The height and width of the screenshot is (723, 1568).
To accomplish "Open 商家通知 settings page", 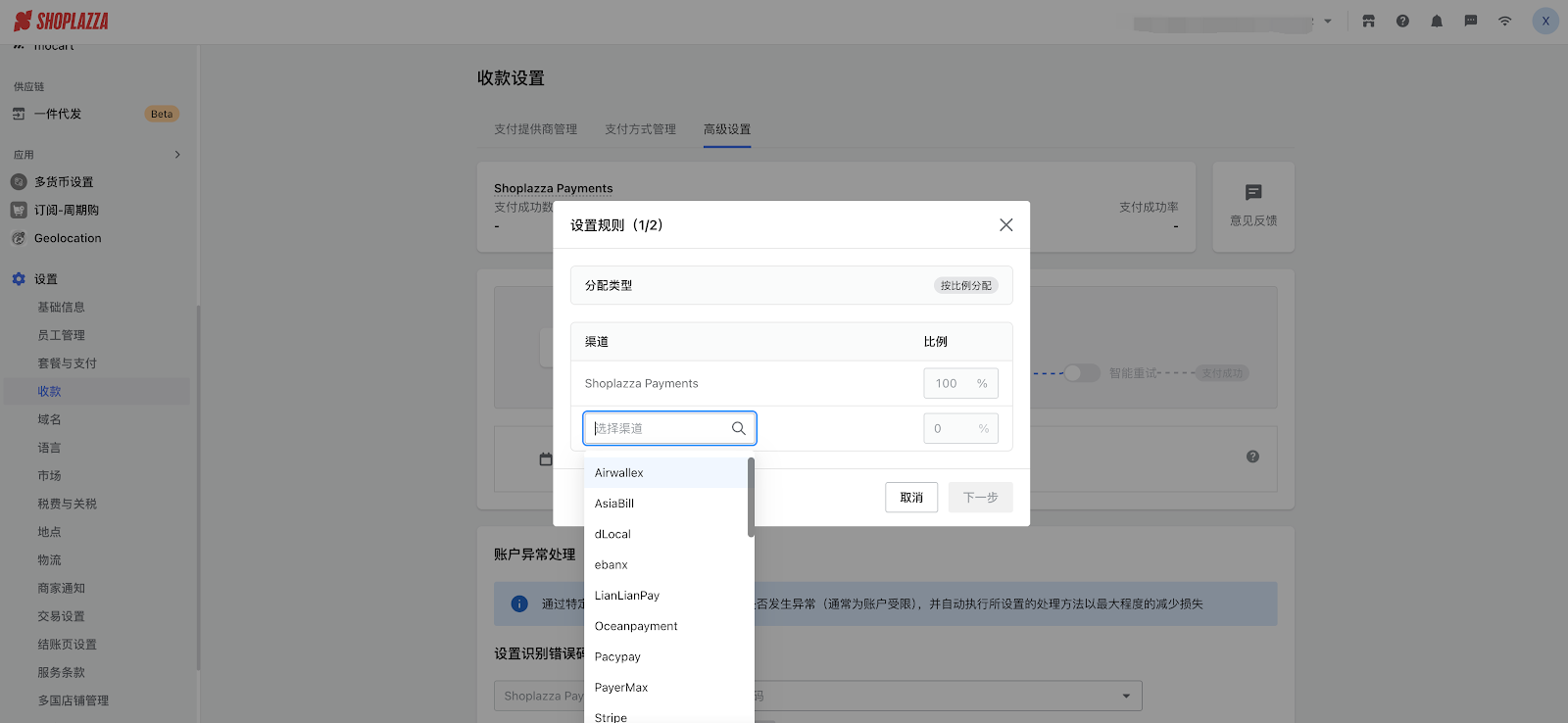I will click(61, 589).
